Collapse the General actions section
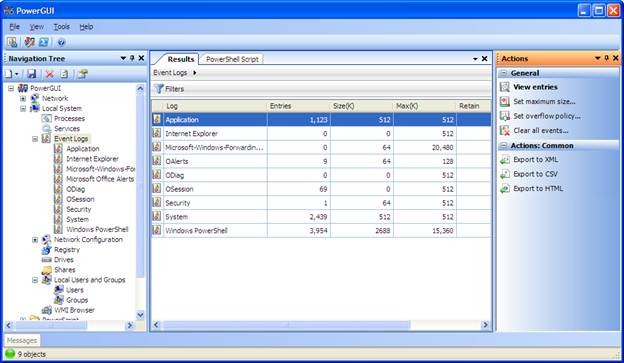This screenshot has height=363, width=624. tap(504, 73)
